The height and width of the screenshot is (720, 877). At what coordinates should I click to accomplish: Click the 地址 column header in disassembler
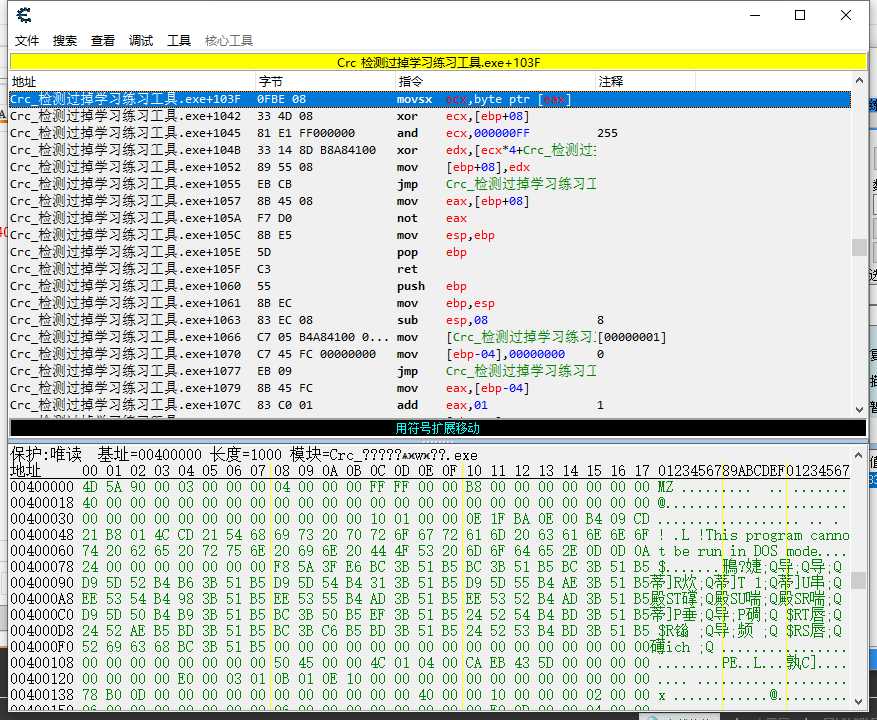pos(132,81)
